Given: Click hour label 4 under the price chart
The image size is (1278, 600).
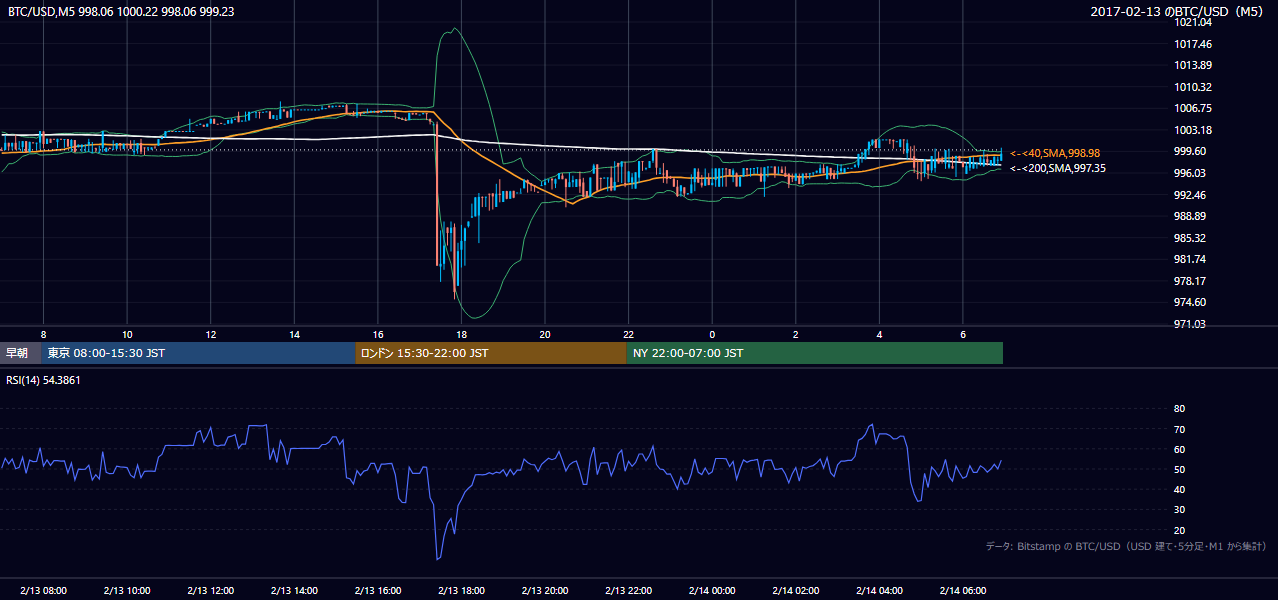Looking at the screenshot, I should click(x=880, y=334).
